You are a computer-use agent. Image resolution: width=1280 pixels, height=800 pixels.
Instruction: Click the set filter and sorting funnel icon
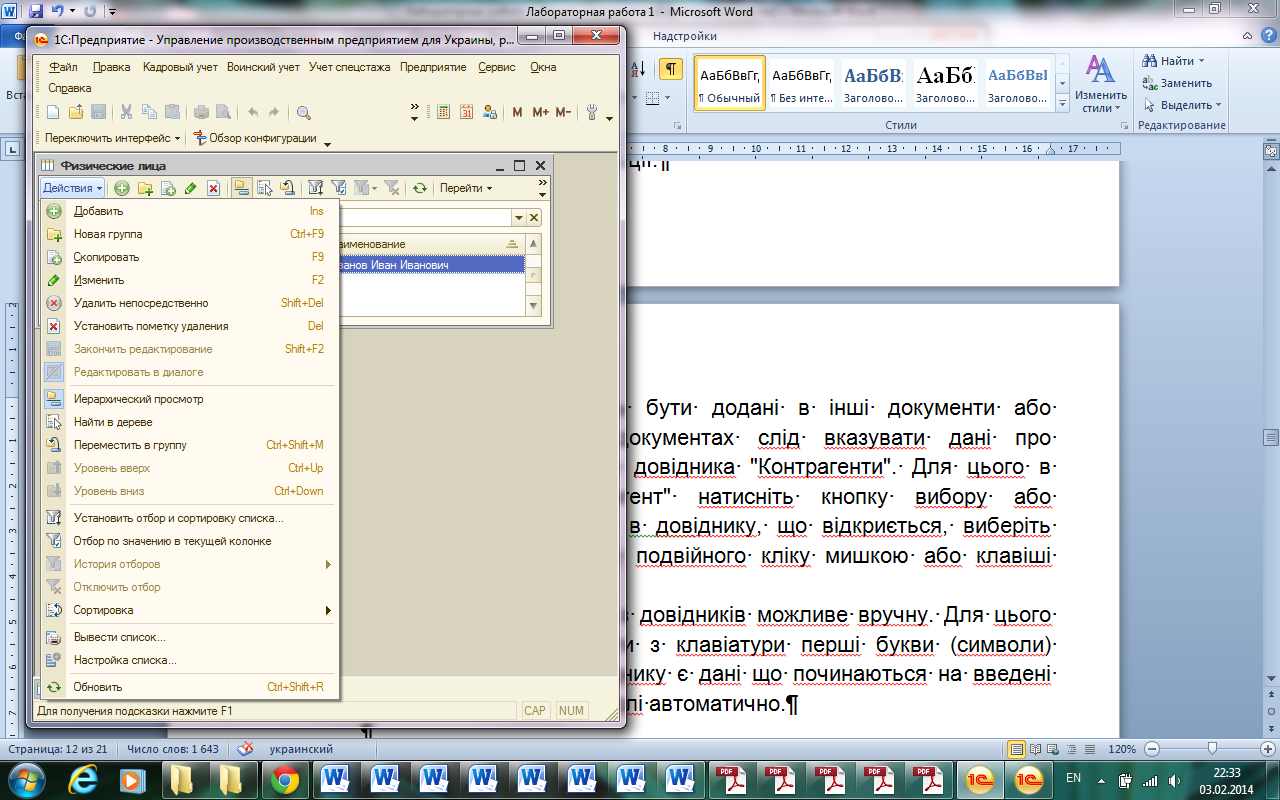click(316, 187)
